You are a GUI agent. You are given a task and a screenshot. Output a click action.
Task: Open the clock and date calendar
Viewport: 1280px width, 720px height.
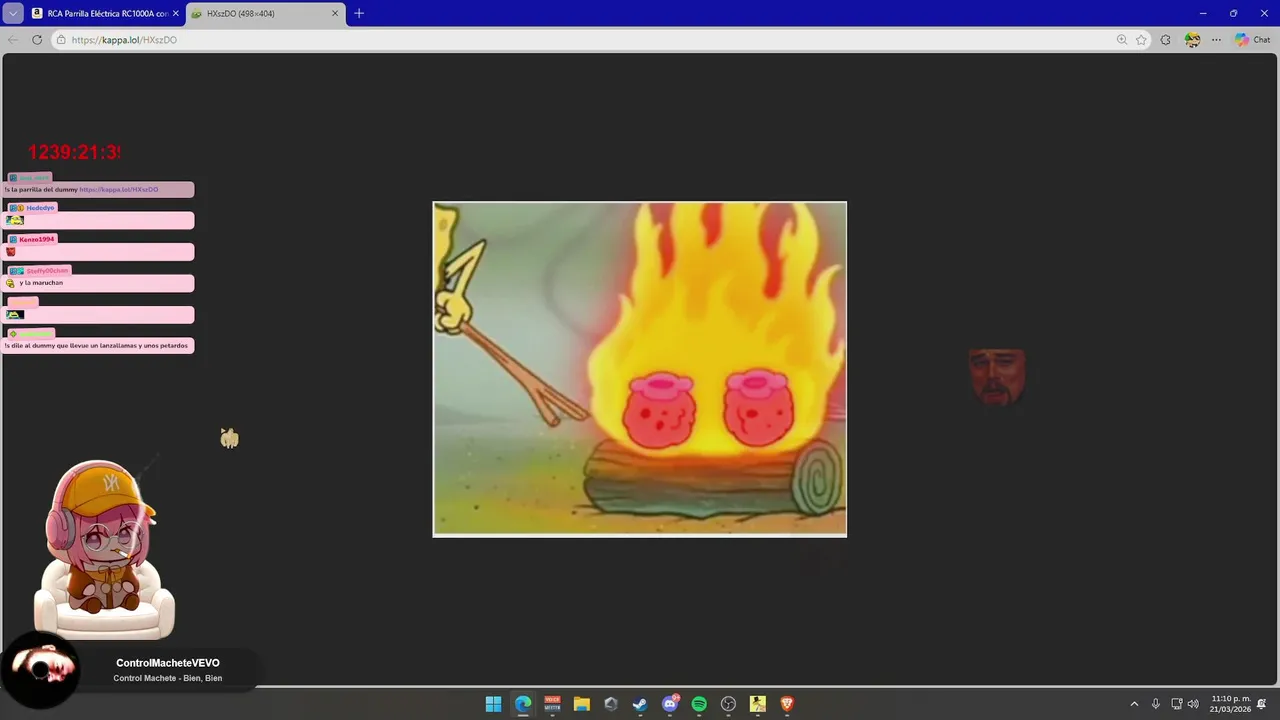[1230, 704]
